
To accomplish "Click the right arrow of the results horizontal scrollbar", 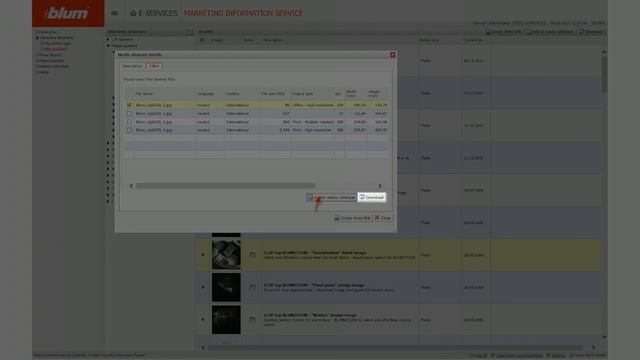I will (594, 347).
